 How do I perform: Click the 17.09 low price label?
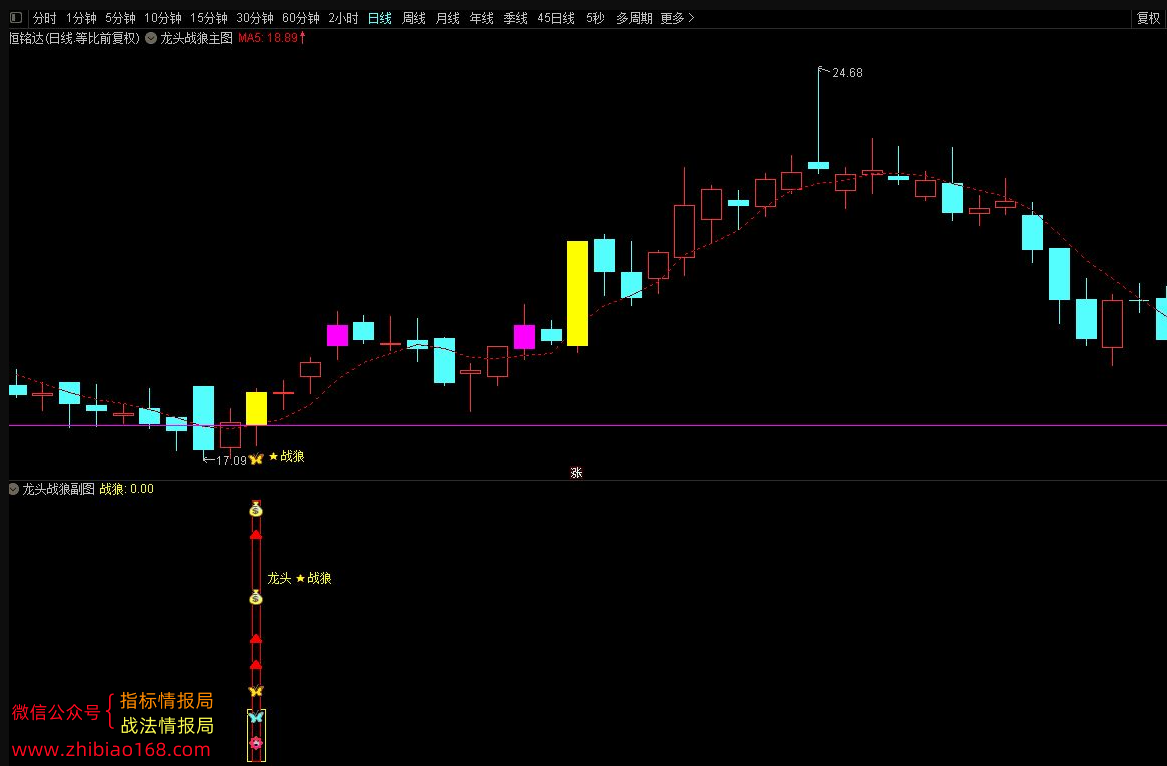[231, 460]
